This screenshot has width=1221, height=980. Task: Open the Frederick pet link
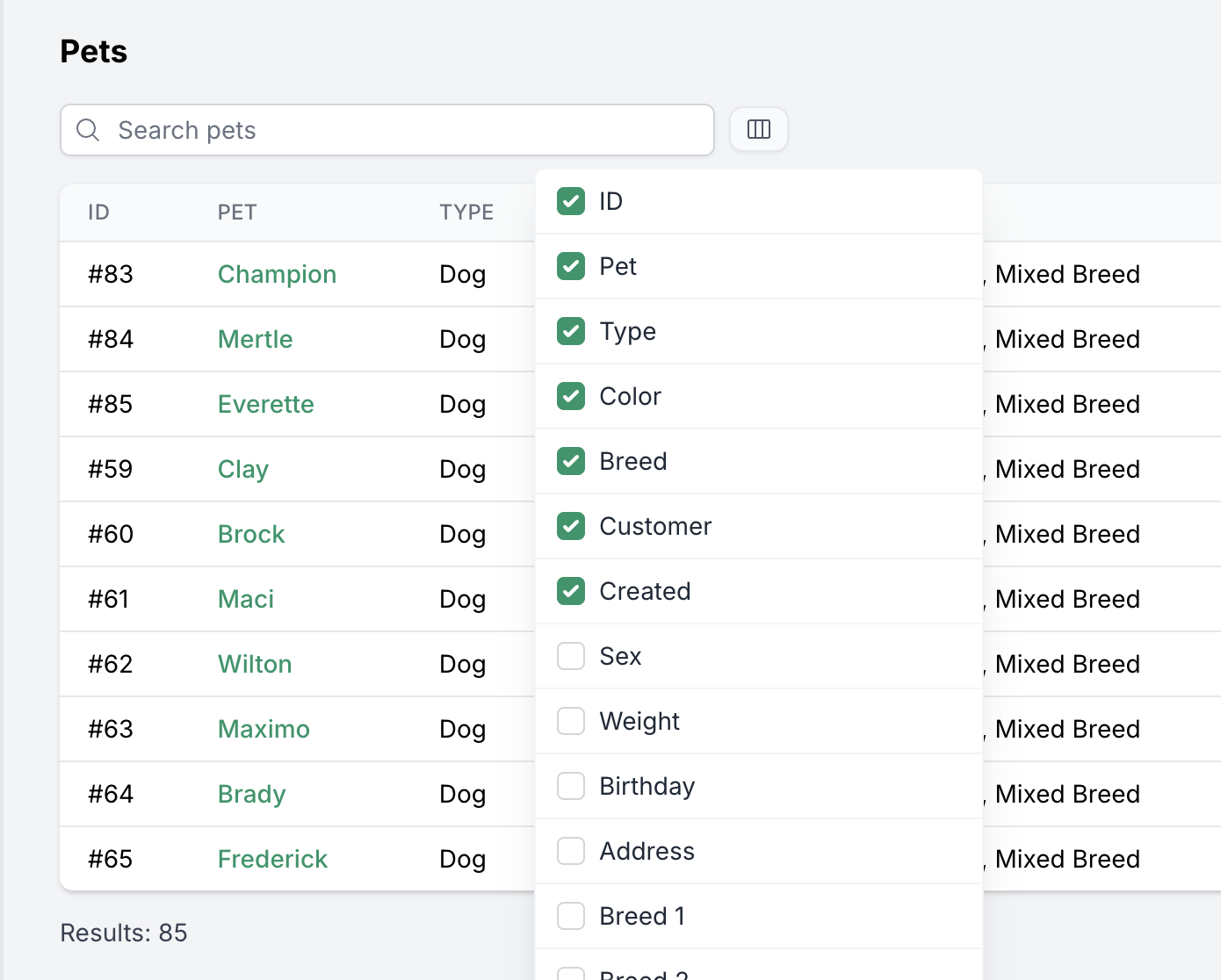point(272,859)
